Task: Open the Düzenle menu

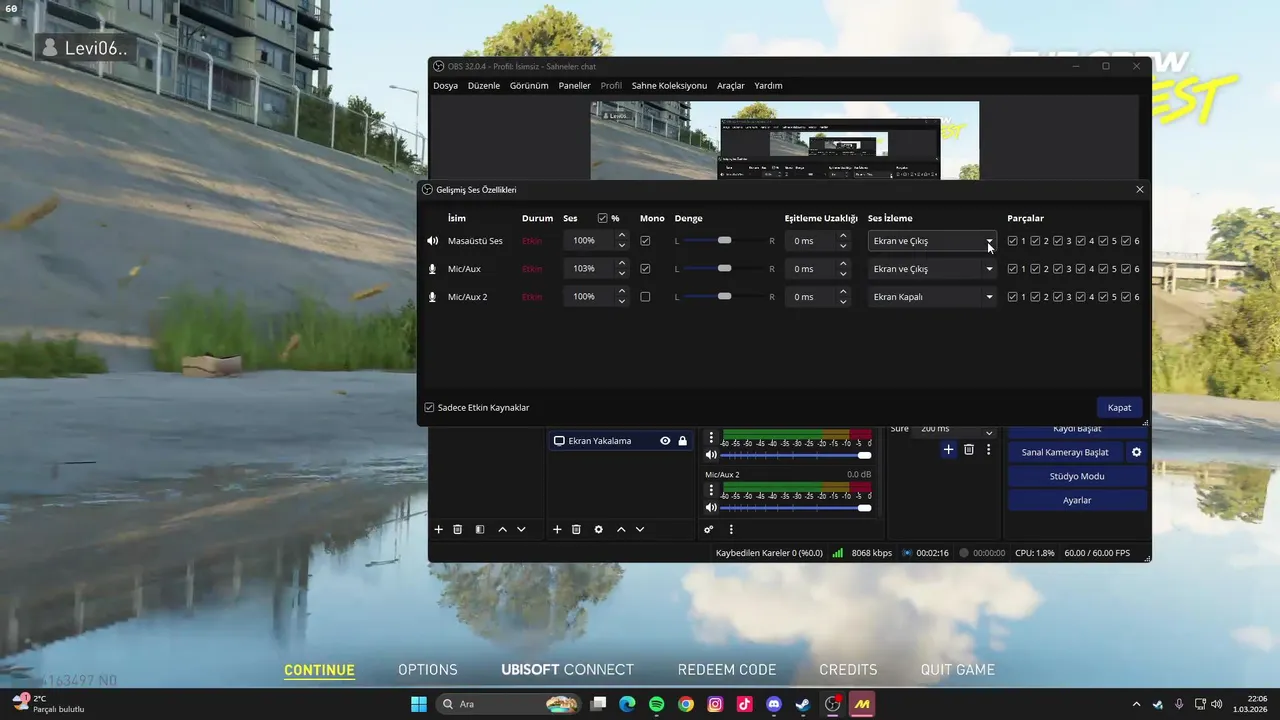Action: click(484, 86)
